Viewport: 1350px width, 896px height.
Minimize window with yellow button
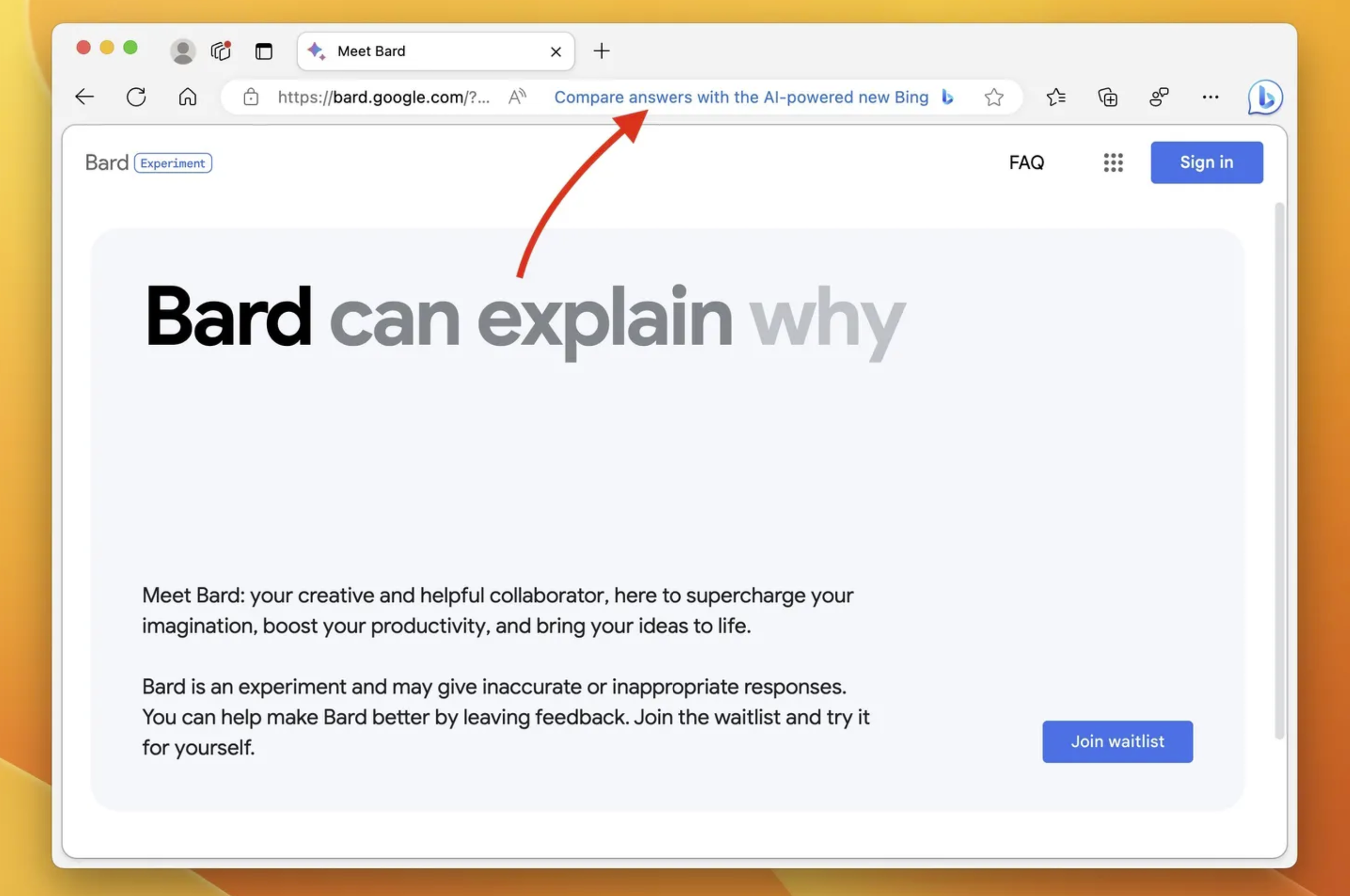(x=107, y=47)
